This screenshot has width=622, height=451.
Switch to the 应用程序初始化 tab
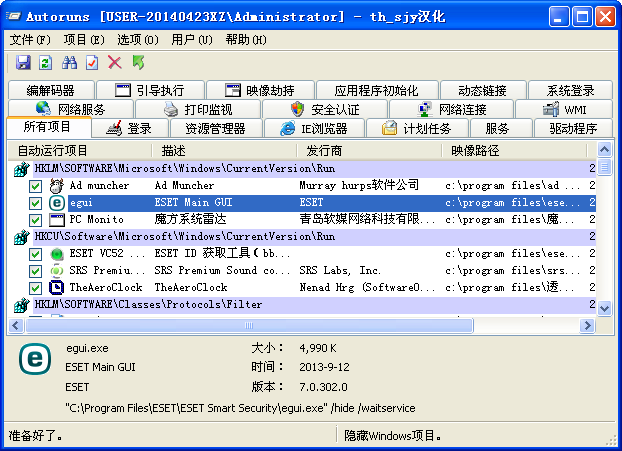click(377, 90)
